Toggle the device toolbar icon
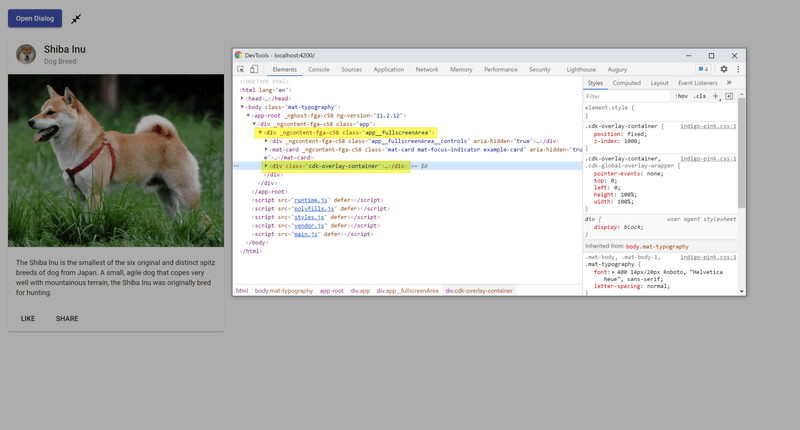Image resolution: width=800 pixels, height=430 pixels. tap(254, 69)
